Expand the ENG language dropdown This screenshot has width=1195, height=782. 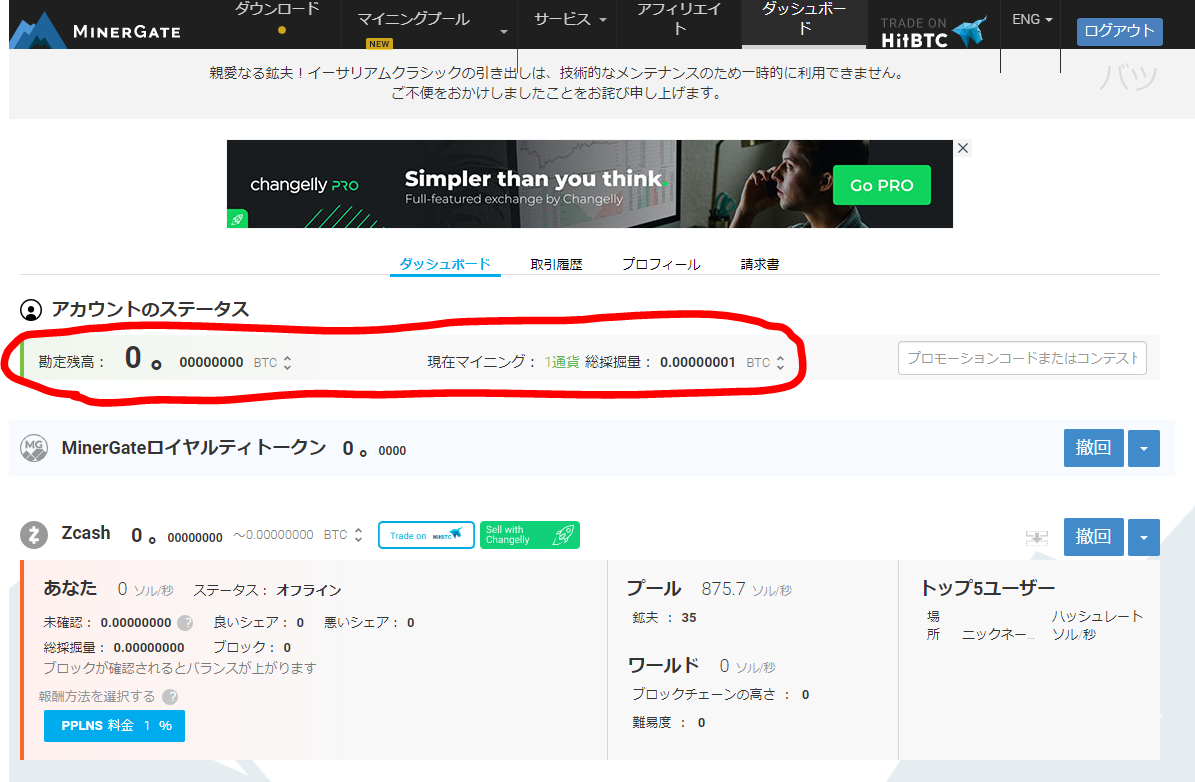click(x=1032, y=19)
